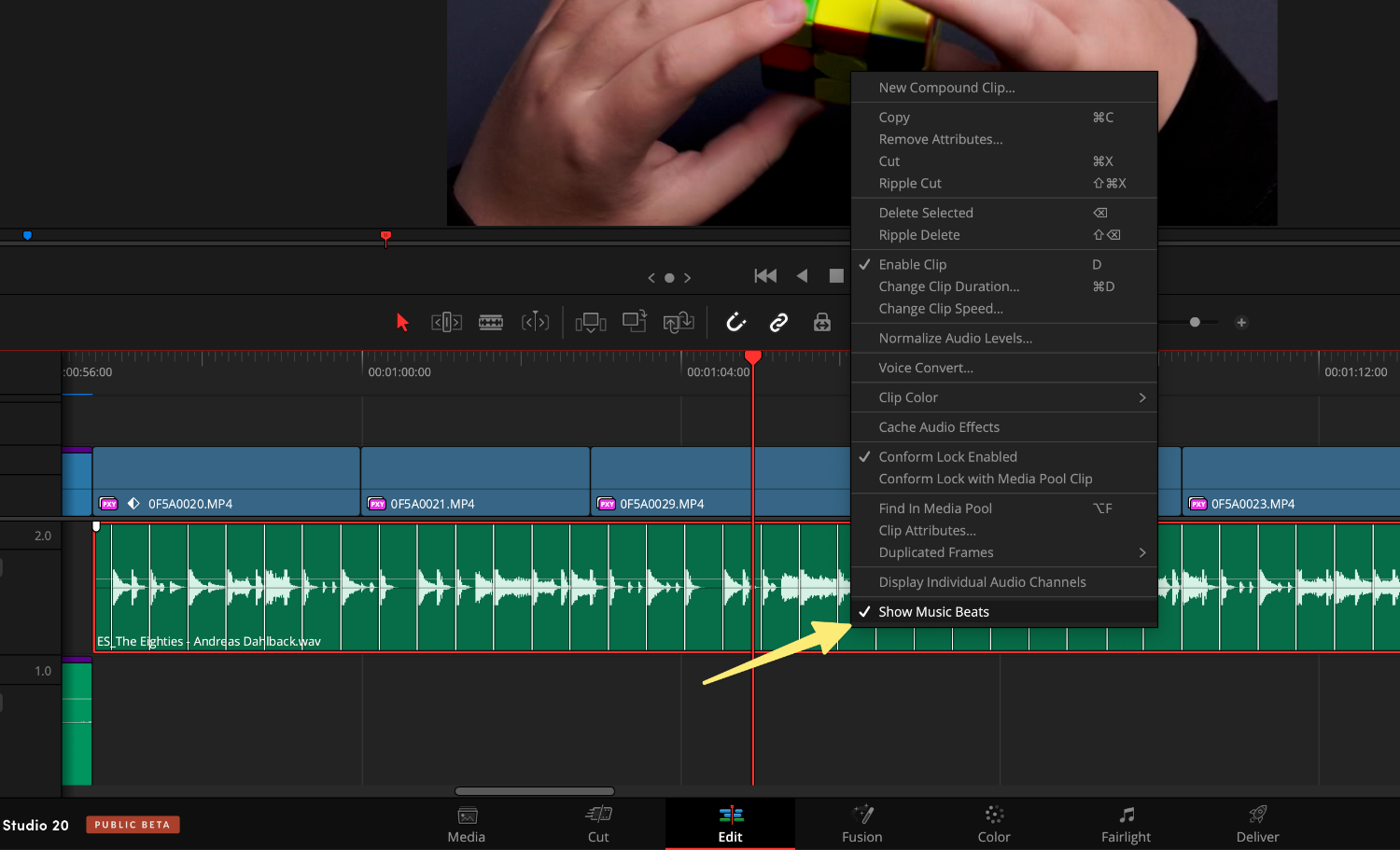Image resolution: width=1400 pixels, height=850 pixels.
Task: Click the previous-clip chevron above the viewer
Action: (x=651, y=277)
